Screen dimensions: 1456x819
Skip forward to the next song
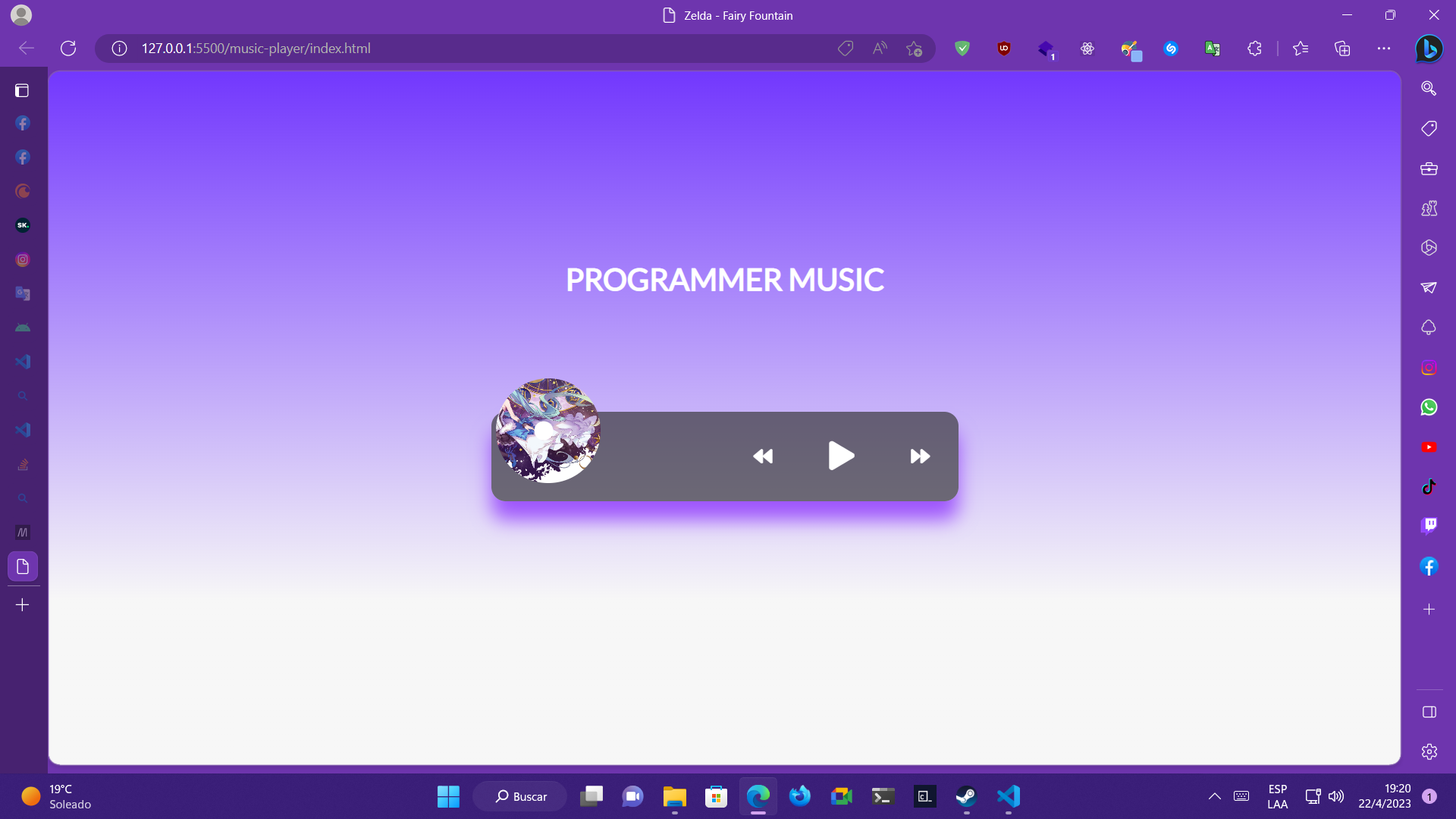[920, 457]
